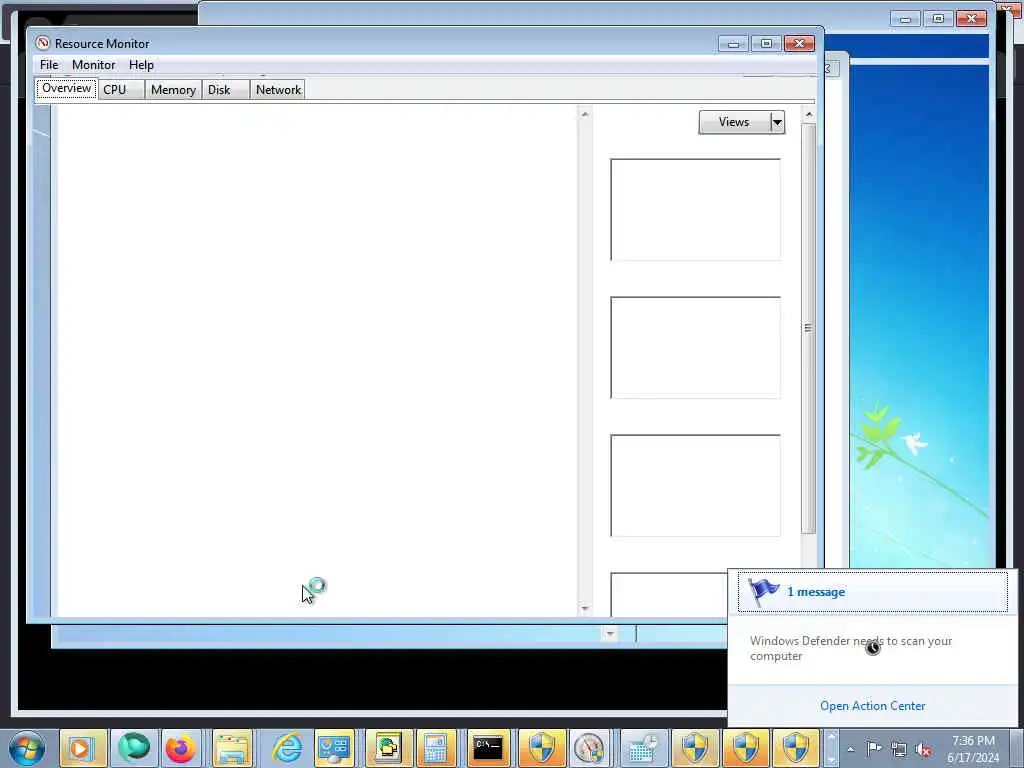Click the Action Center flag in system tray
Viewport: 1024px width, 768px height.
click(x=874, y=748)
